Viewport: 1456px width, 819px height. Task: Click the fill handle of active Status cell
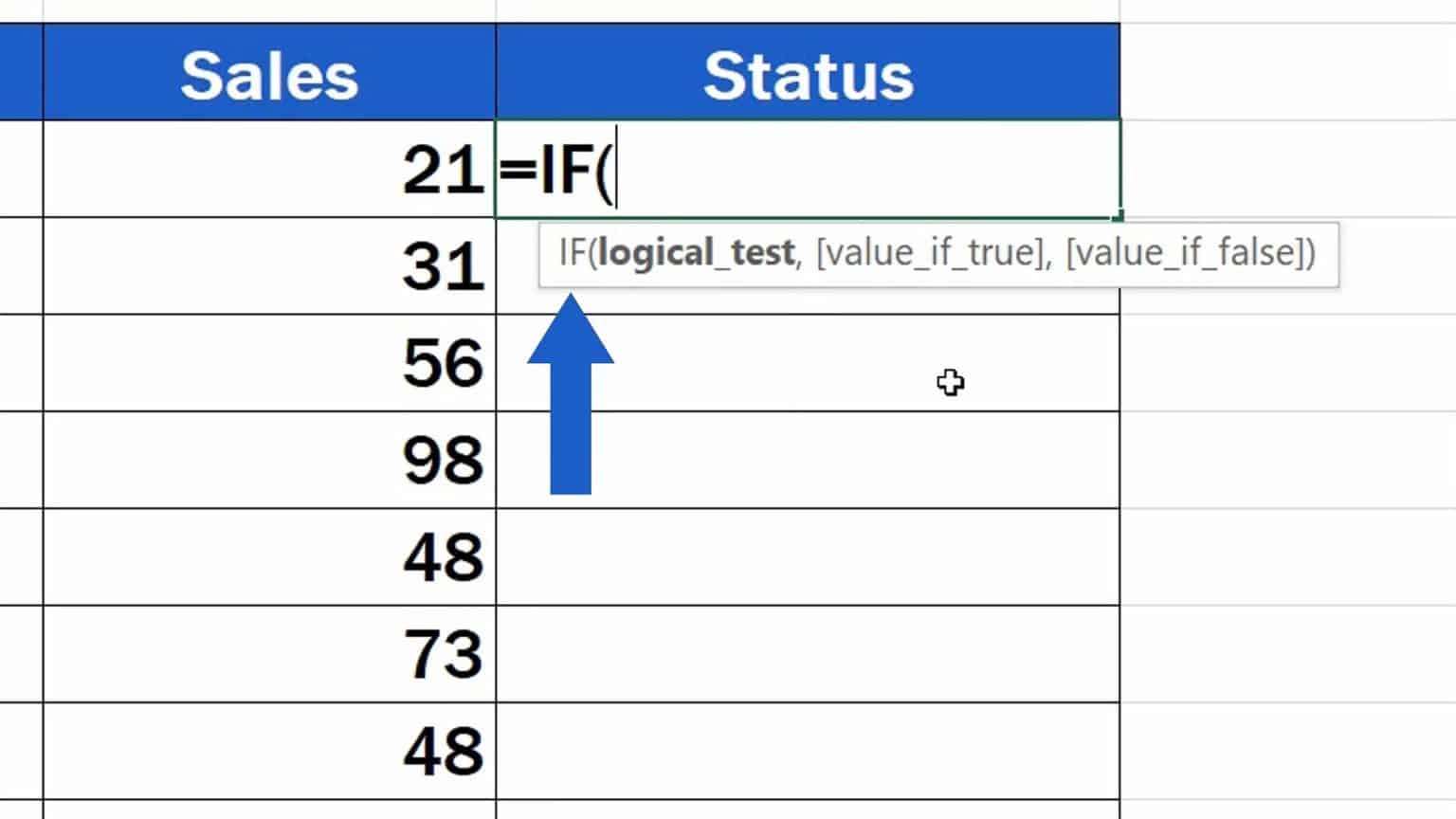[1119, 217]
